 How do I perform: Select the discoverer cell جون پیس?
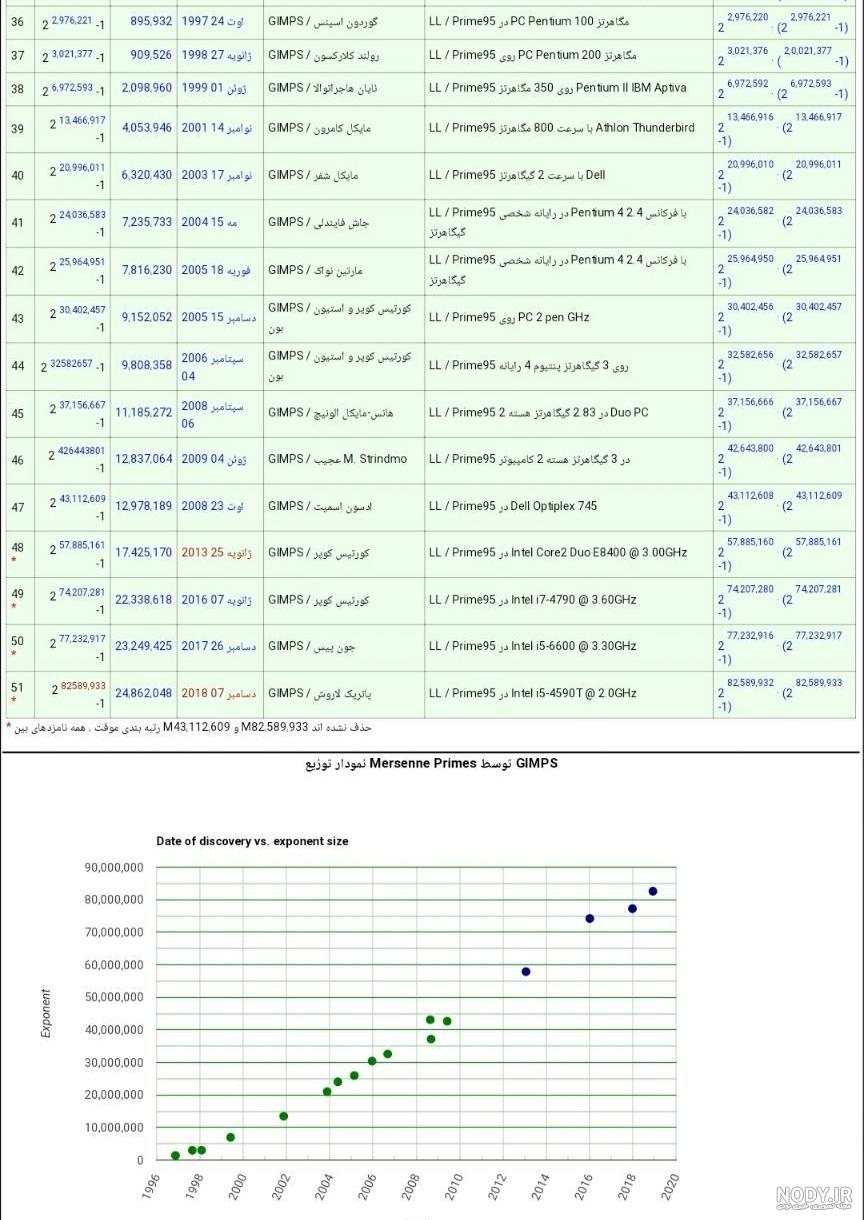click(344, 646)
